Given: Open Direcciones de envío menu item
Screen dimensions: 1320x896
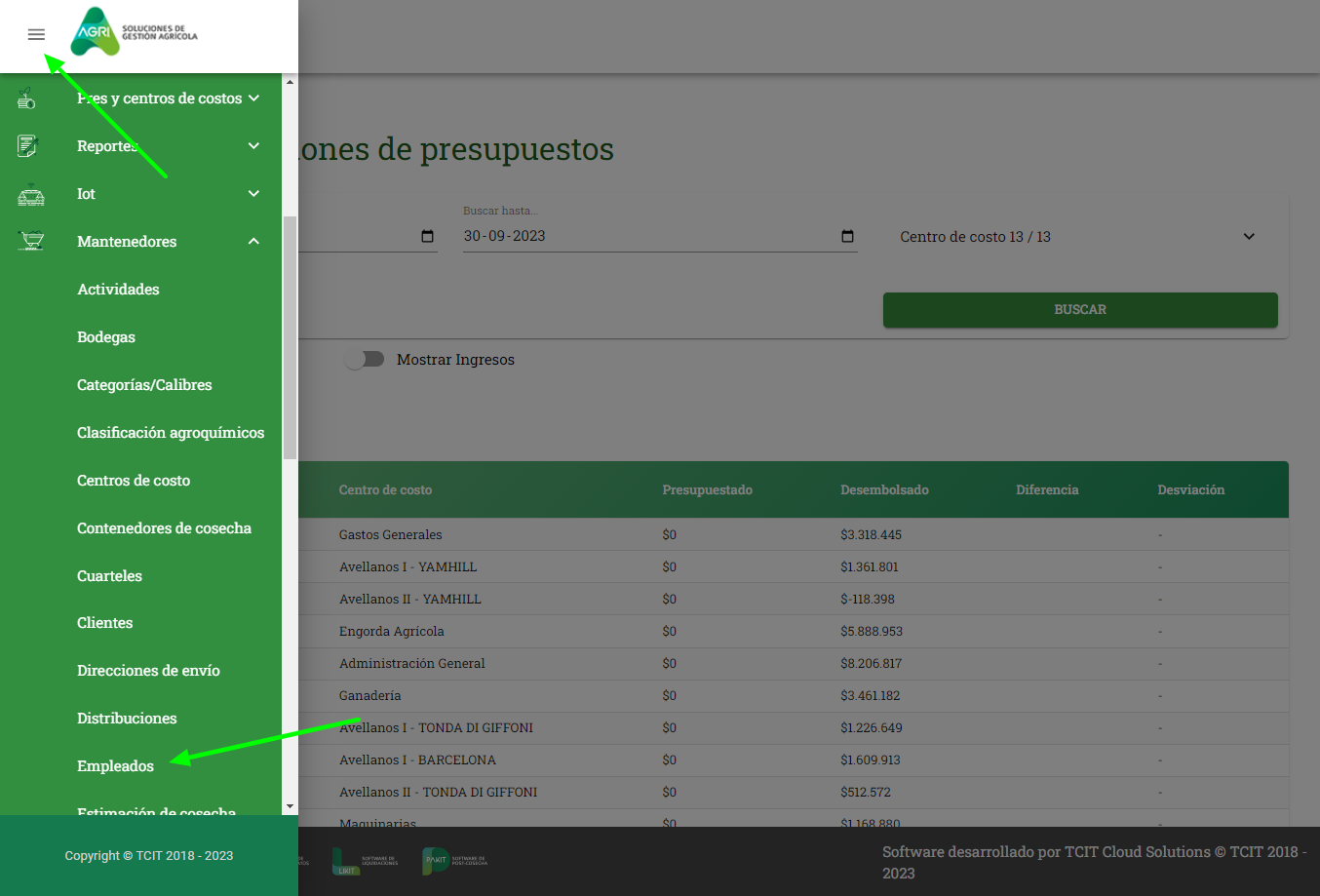Looking at the screenshot, I should pos(148,671).
